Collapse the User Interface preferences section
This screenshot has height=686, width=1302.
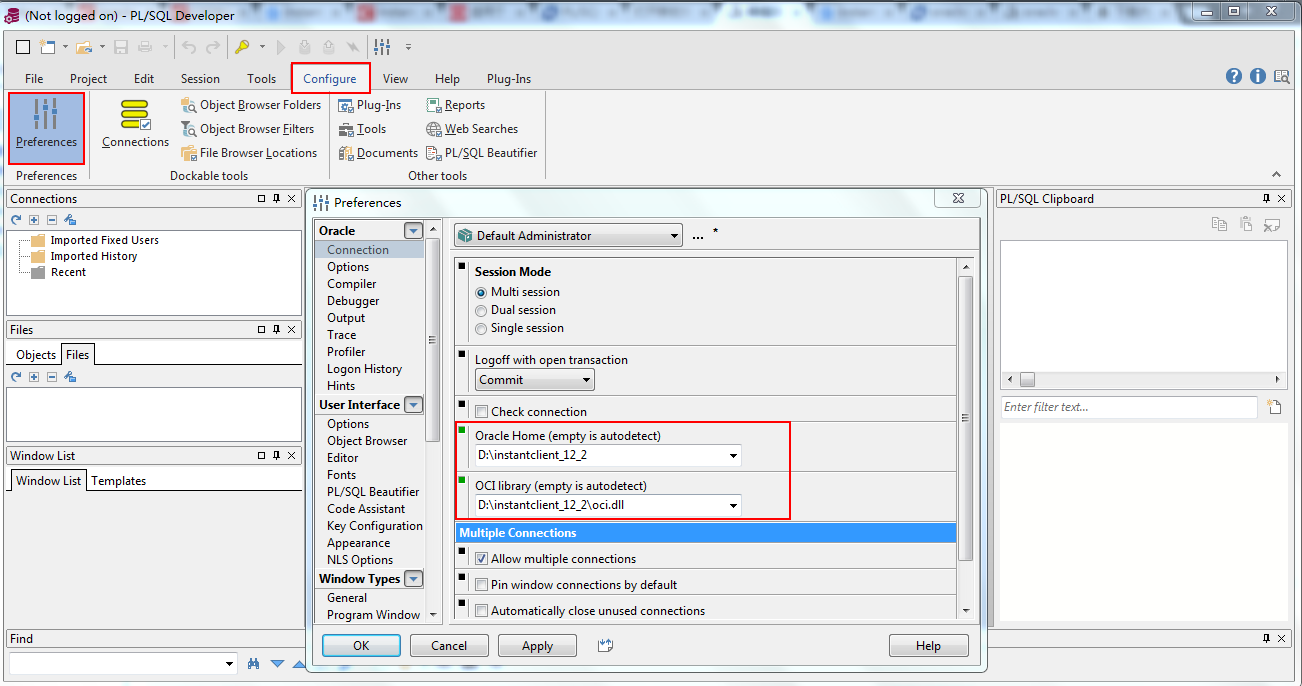pyautogui.click(x=413, y=405)
